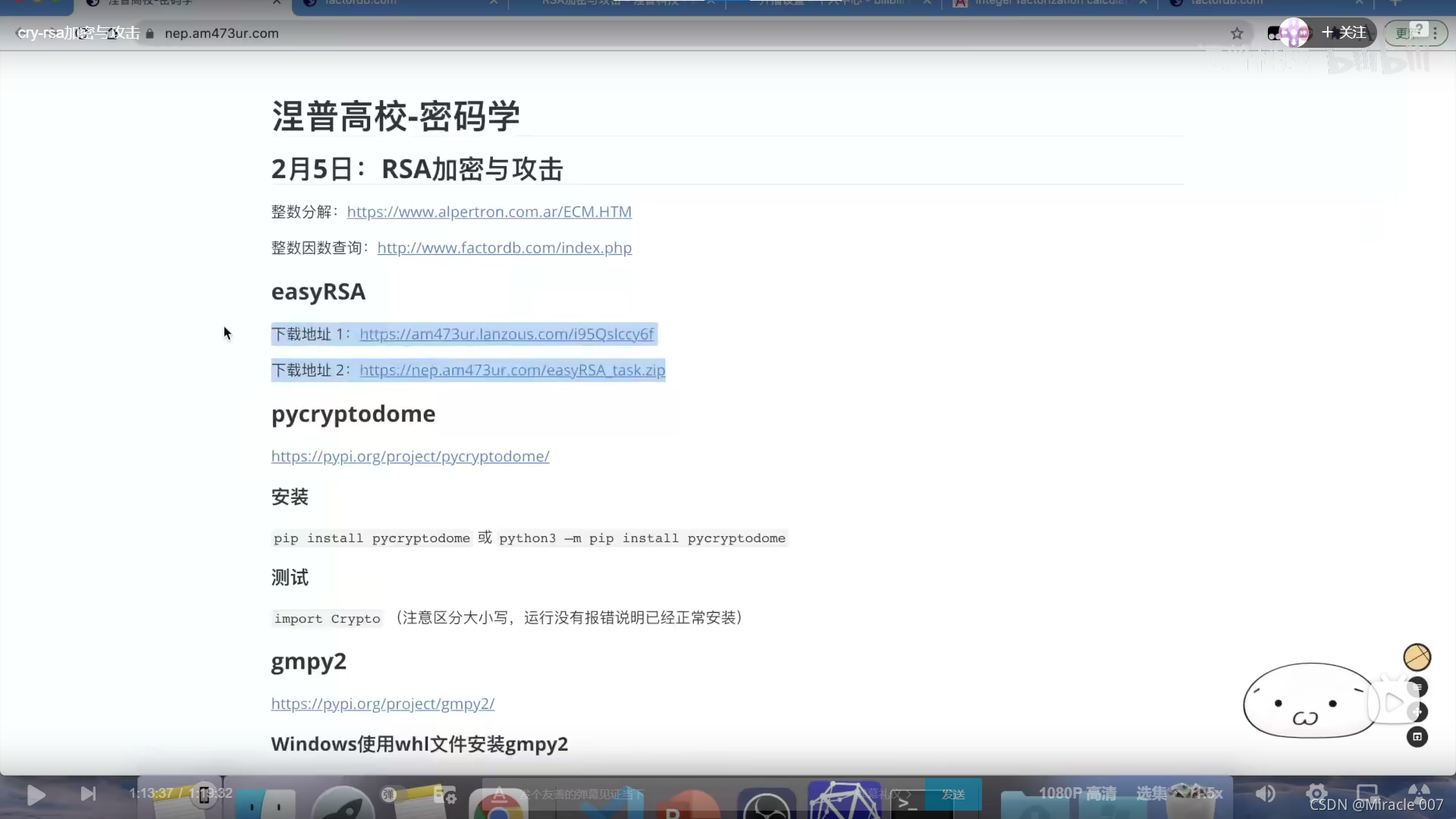This screenshot has height=819, width=1456.
Task: Click the easyRSA_task.zip download link
Action: pos(512,370)
